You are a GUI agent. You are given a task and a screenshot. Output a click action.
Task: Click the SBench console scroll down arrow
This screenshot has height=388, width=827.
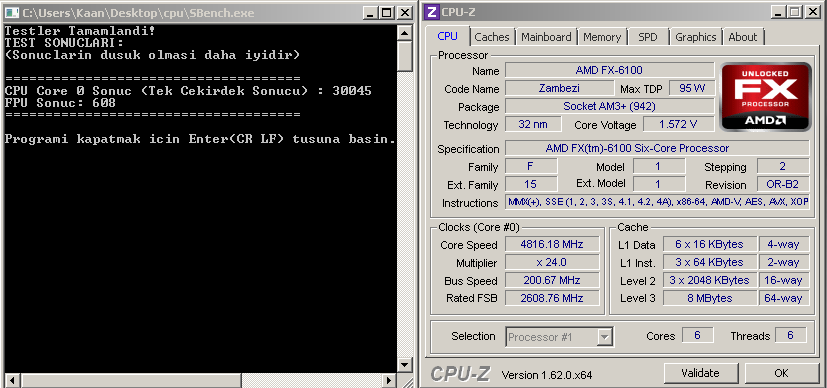405,364
